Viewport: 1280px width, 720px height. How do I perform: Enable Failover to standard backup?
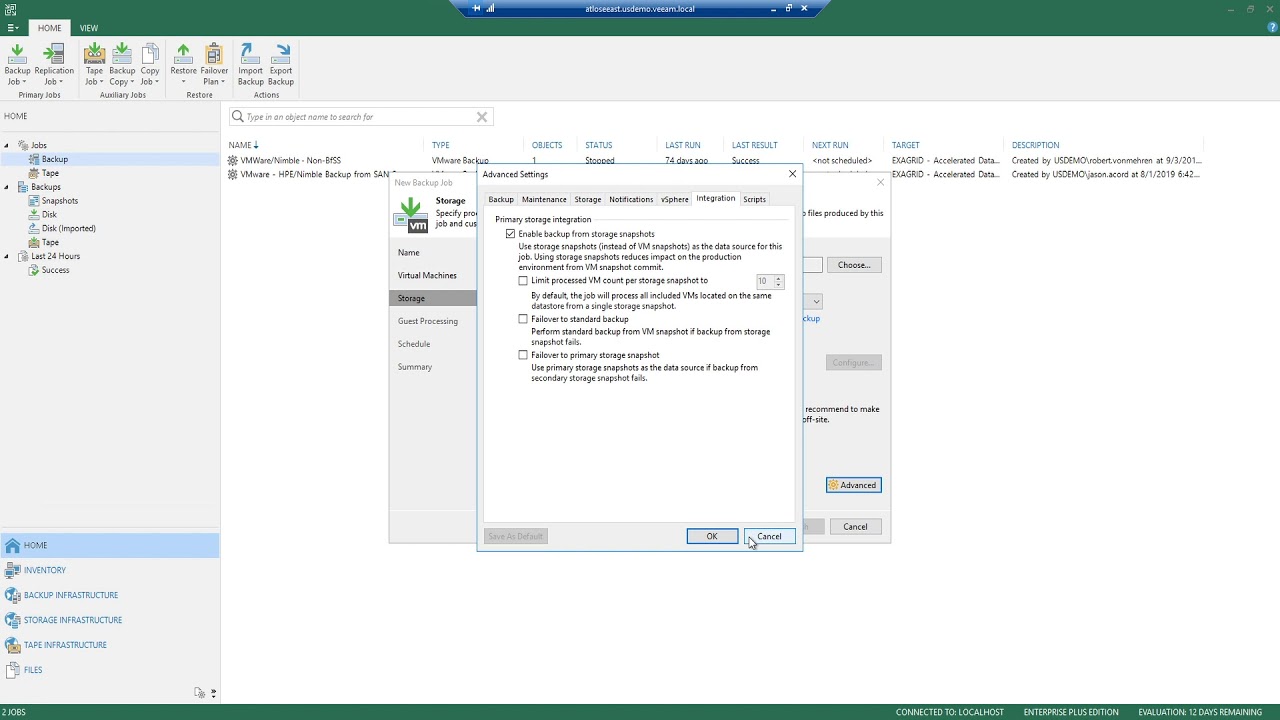(x=523, y=319)
